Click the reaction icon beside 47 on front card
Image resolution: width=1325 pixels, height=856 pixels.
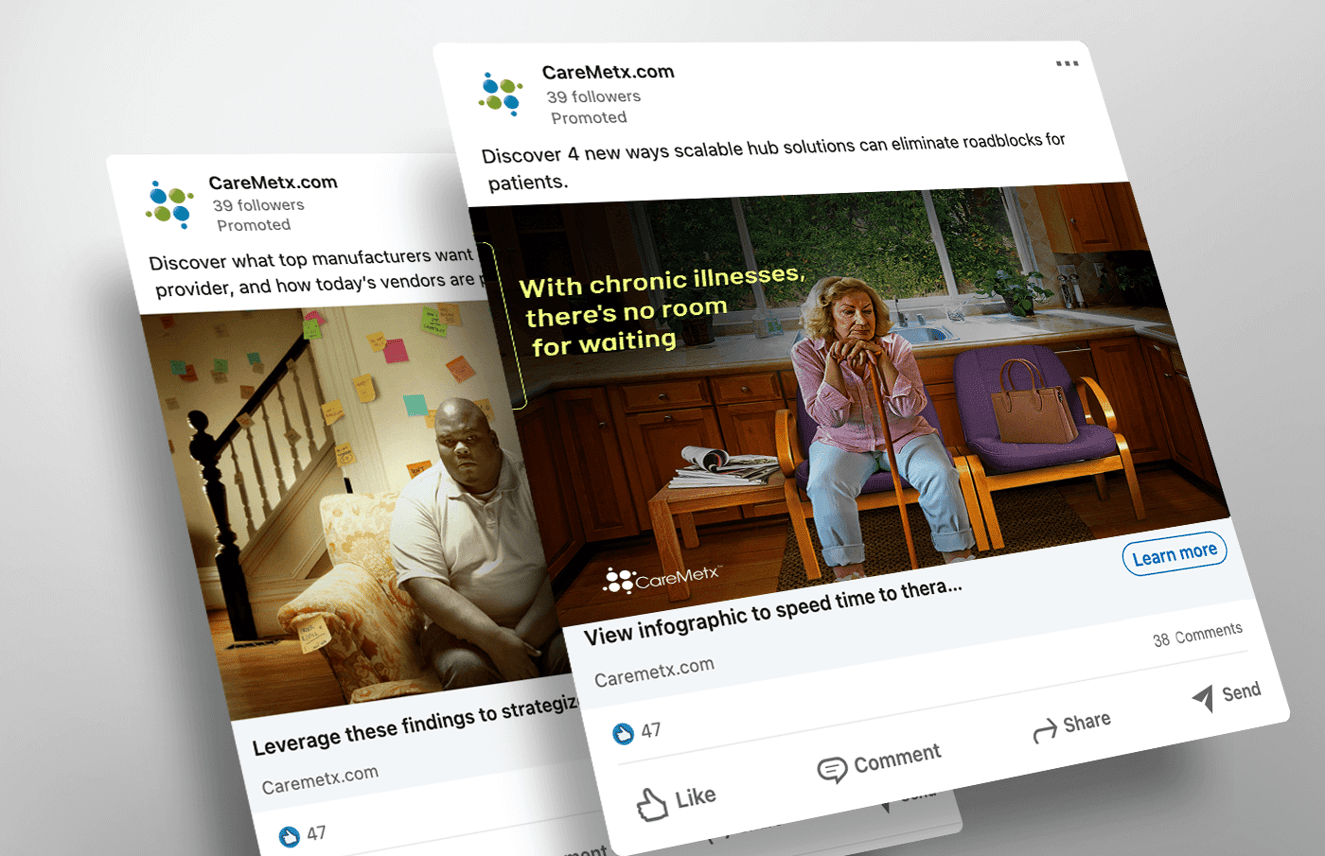pos(623,734)
